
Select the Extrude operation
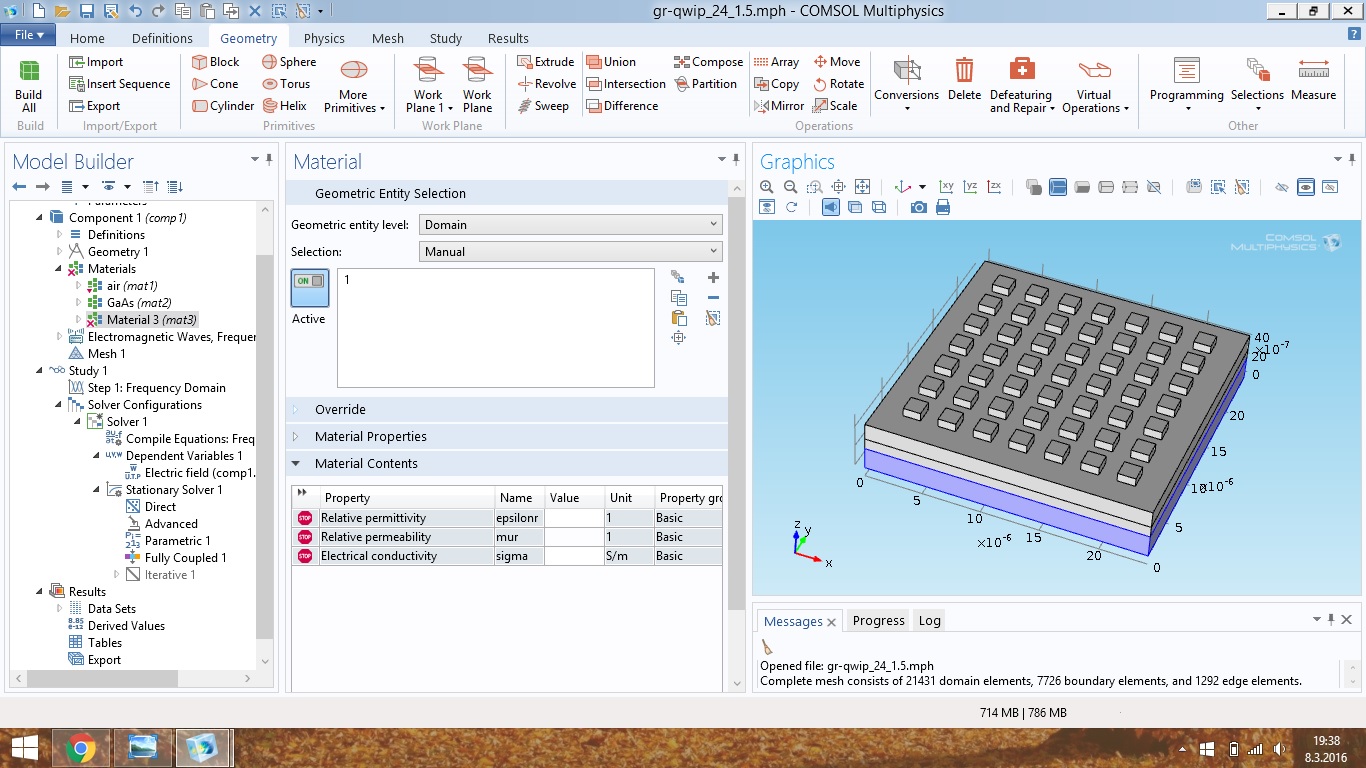coord(545,62)
